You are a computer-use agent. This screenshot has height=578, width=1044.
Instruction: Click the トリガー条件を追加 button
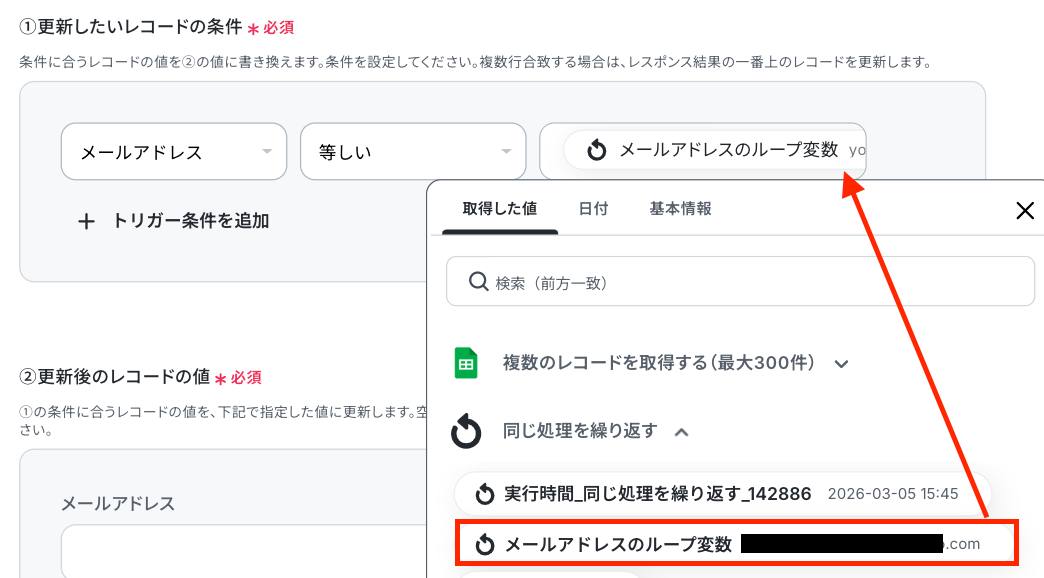coord(174,221)
